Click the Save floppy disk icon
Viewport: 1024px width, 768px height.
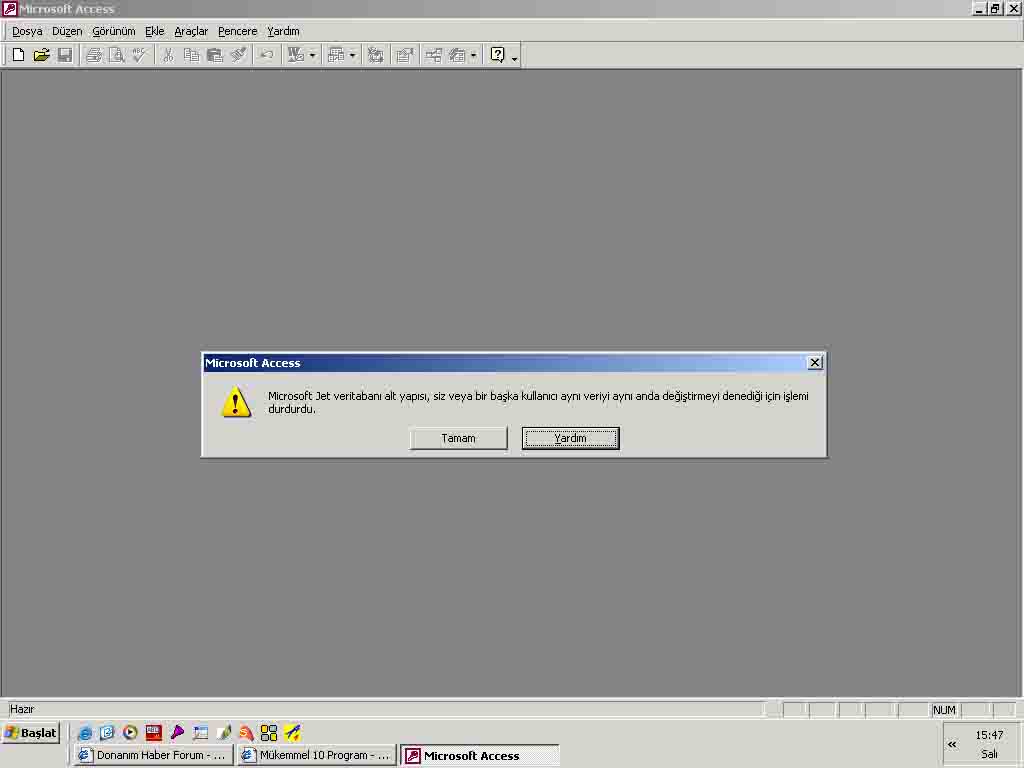(64, 56)
